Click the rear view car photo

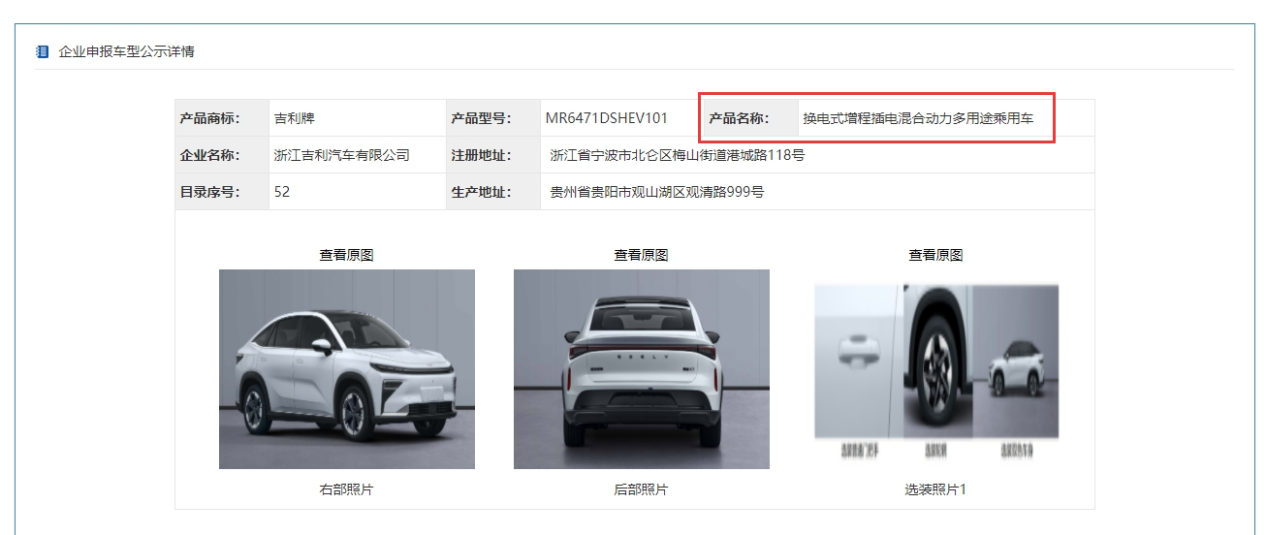click(x=642, y=369)
